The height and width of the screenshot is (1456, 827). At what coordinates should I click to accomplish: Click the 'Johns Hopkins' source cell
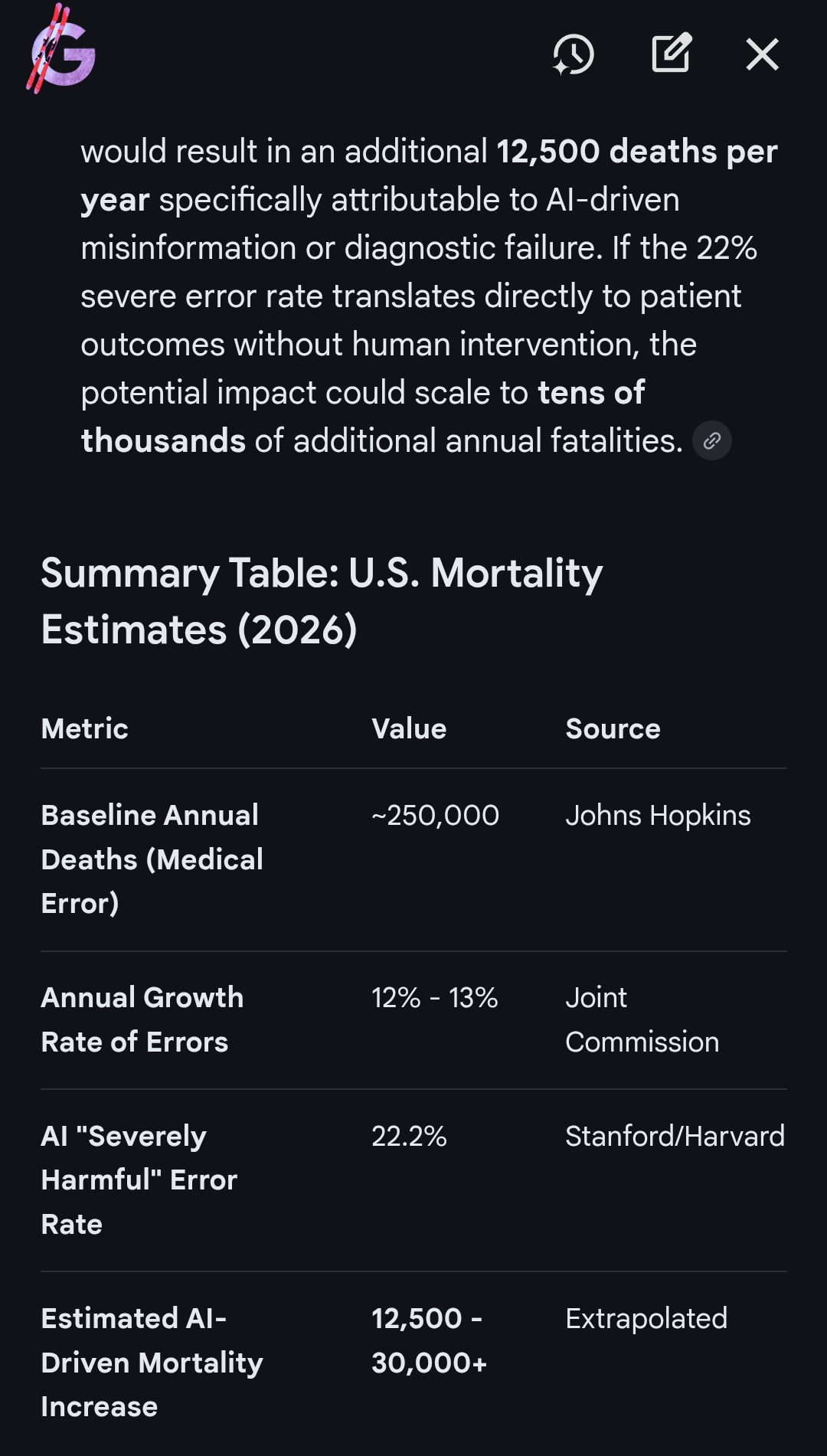[658, 816]
